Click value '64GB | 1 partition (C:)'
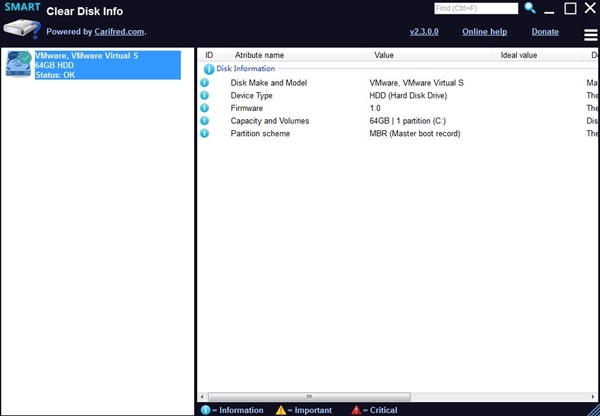 tap(408, 121)
